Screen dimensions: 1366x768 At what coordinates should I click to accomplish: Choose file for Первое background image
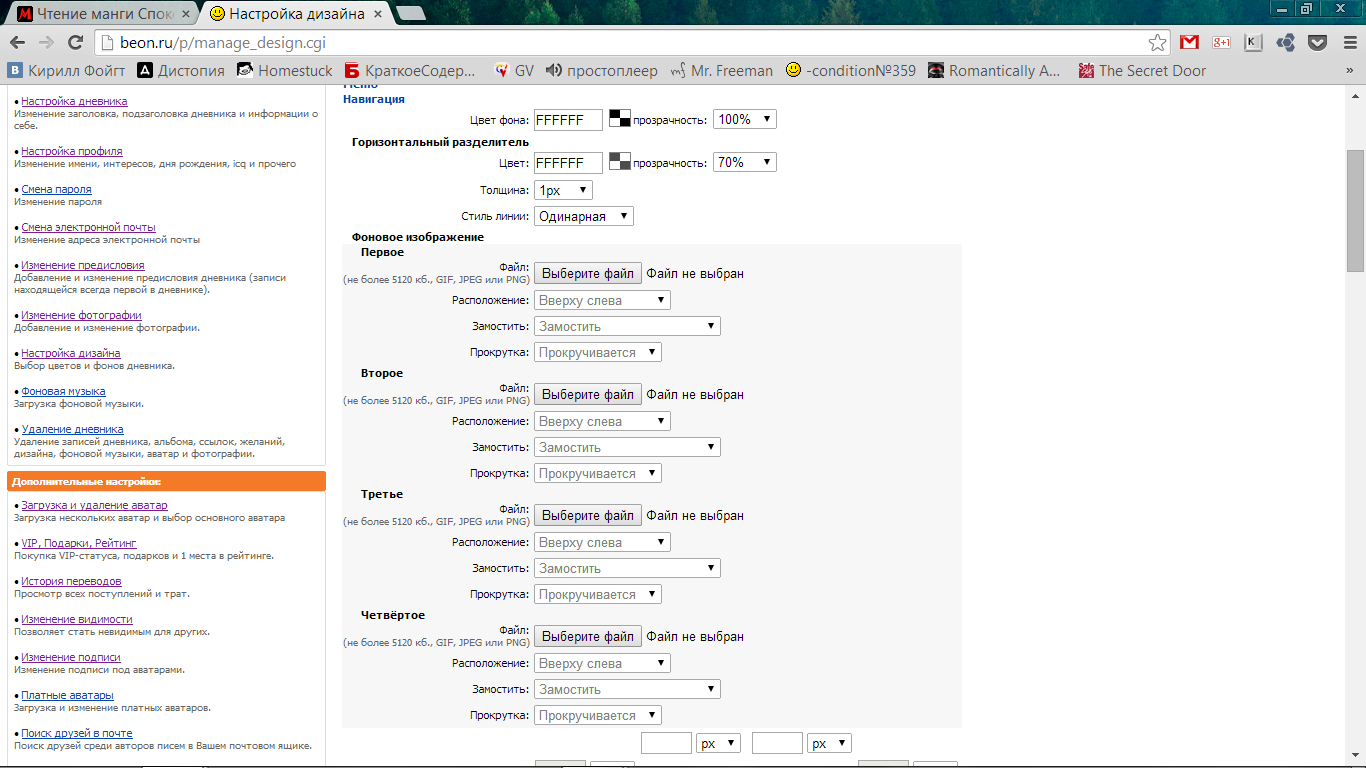coord(588,273)
